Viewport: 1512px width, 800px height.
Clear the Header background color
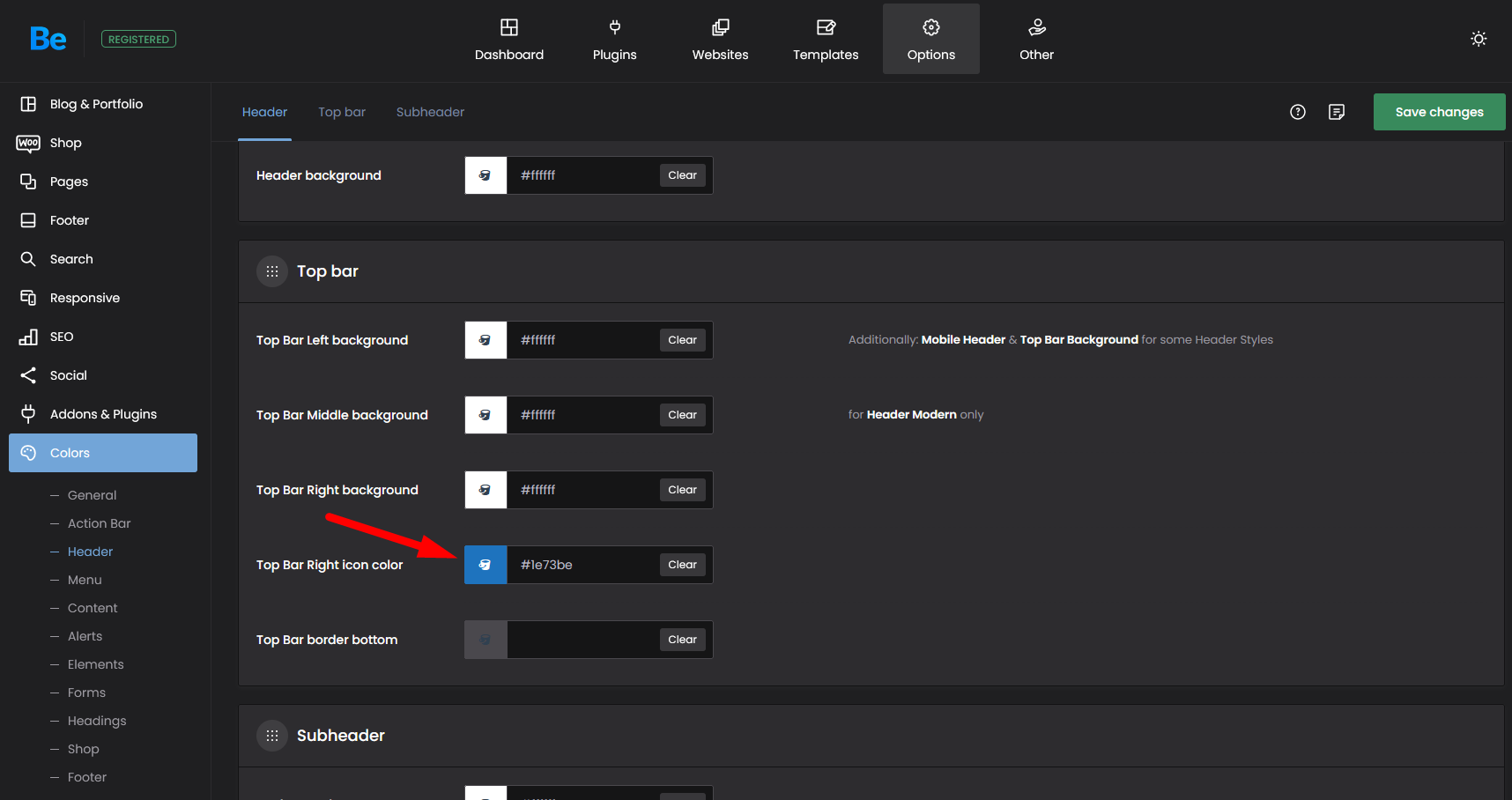(x=682, y=175)
